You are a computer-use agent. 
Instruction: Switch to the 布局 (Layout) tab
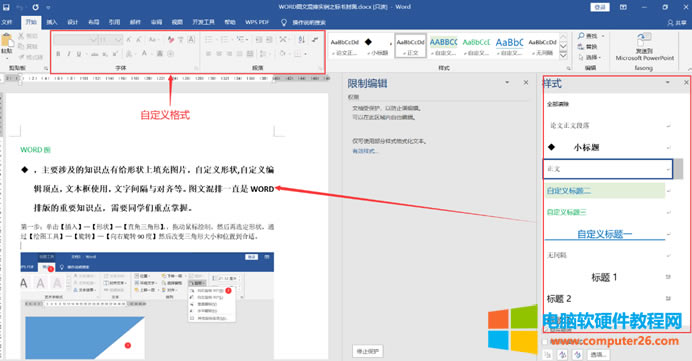pyautogui.click(x=94, y=22)
